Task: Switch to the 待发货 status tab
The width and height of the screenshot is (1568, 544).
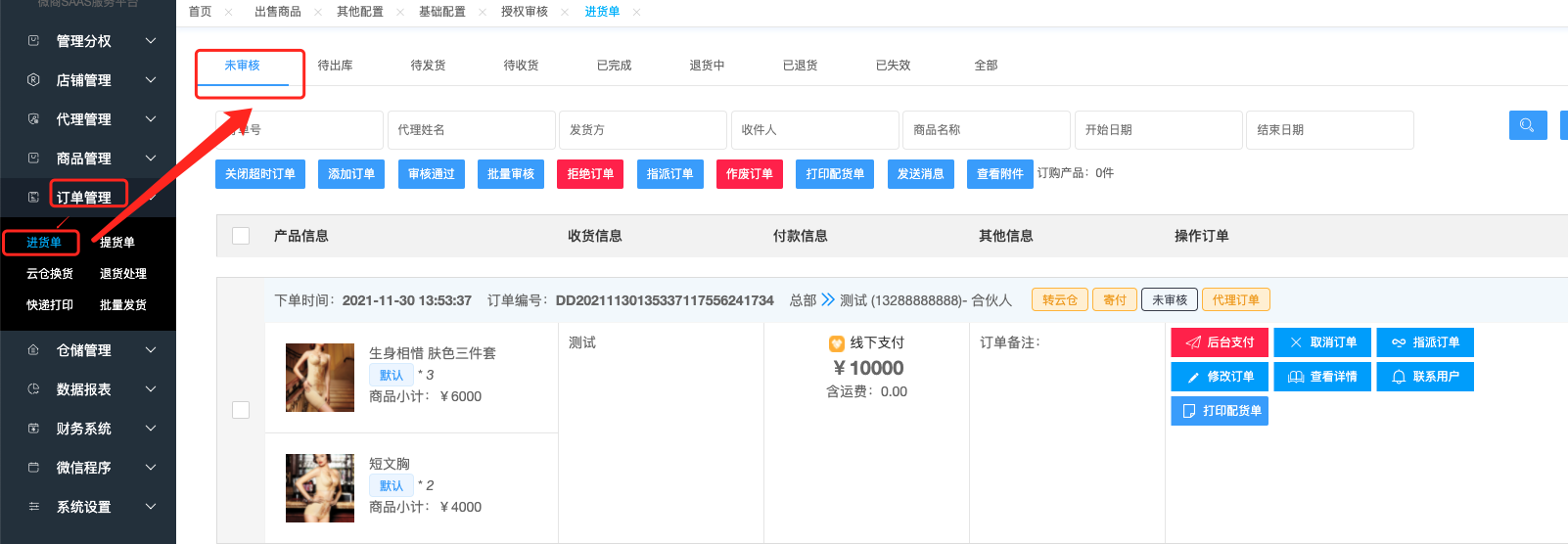Action: pyautogui.click(x=428, y=66)
